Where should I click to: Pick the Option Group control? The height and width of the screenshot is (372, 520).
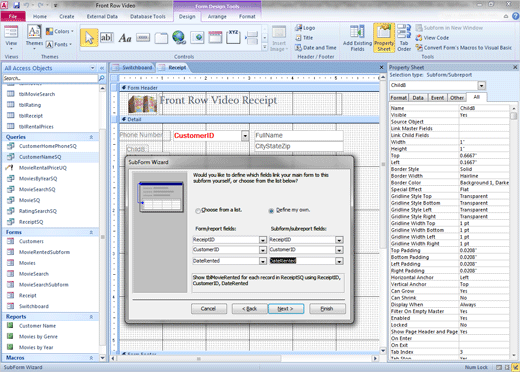233,37
